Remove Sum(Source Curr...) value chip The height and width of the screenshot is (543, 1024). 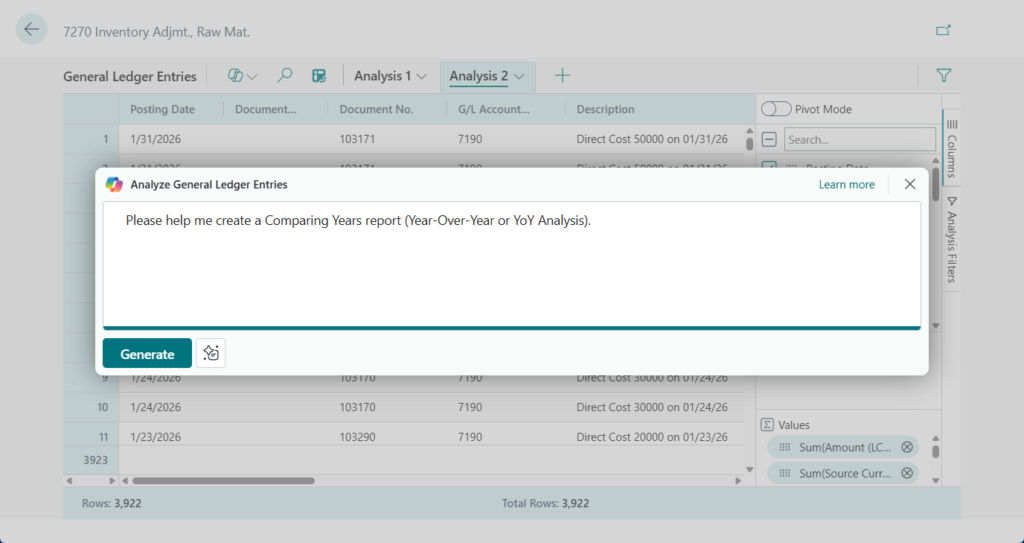907,473
